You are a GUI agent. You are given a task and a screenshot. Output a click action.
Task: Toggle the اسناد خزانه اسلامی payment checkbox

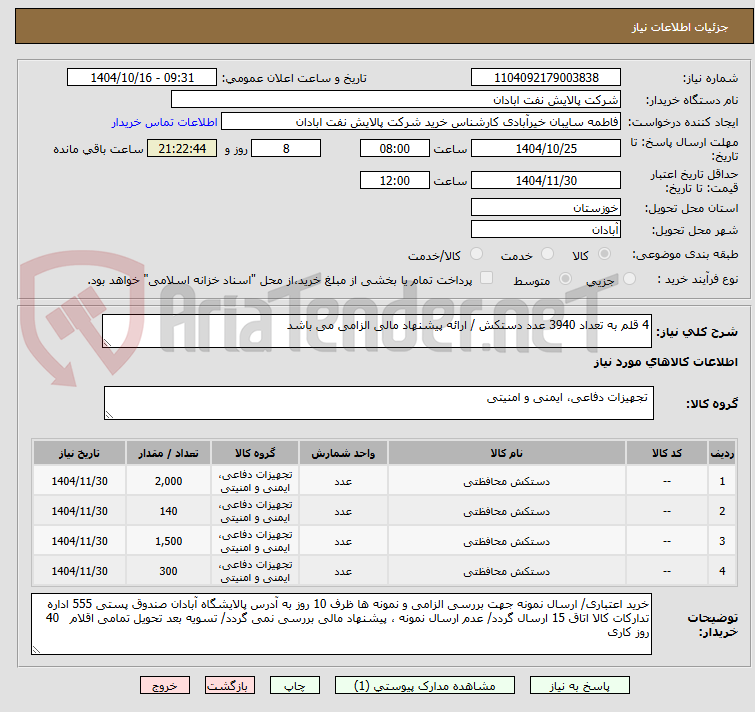point(487,278)
